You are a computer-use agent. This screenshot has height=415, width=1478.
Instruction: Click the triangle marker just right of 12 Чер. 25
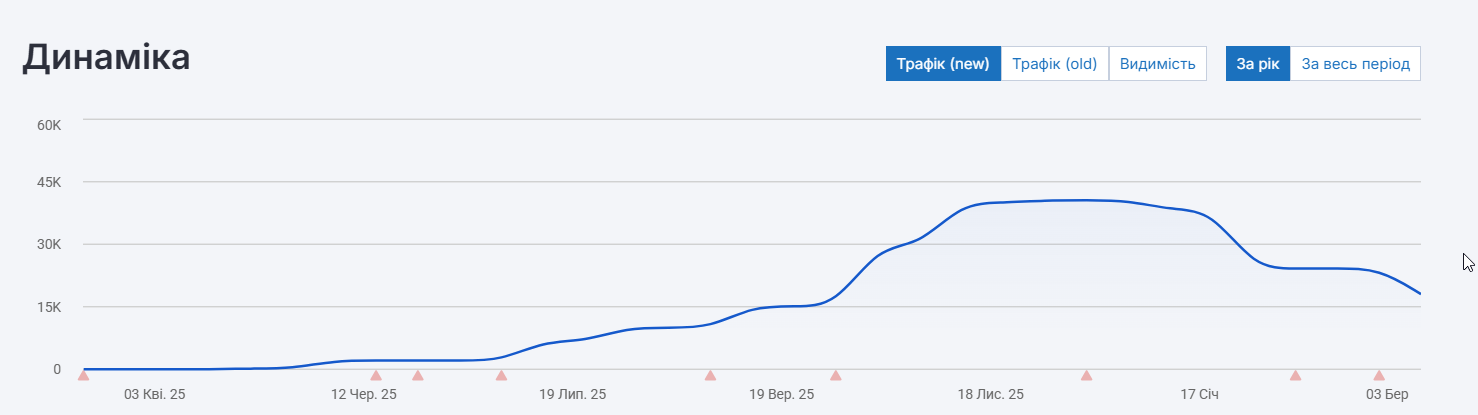point(418,375)
